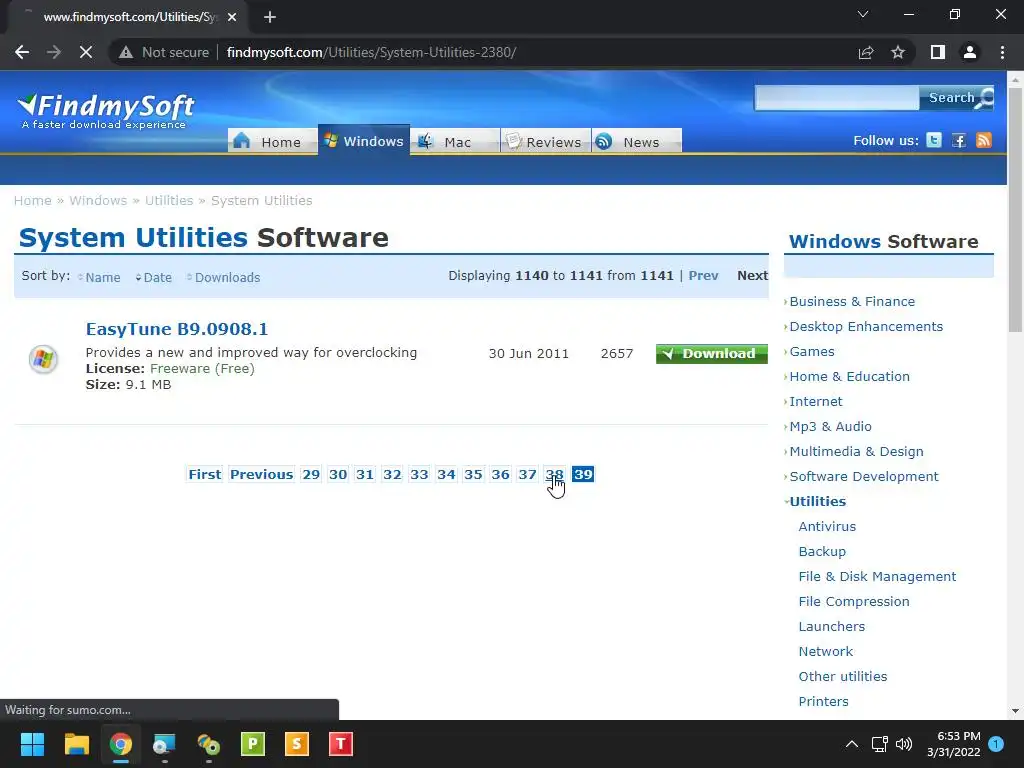
Task: Click the browser back arrow
Action: [x=22, y=52]
